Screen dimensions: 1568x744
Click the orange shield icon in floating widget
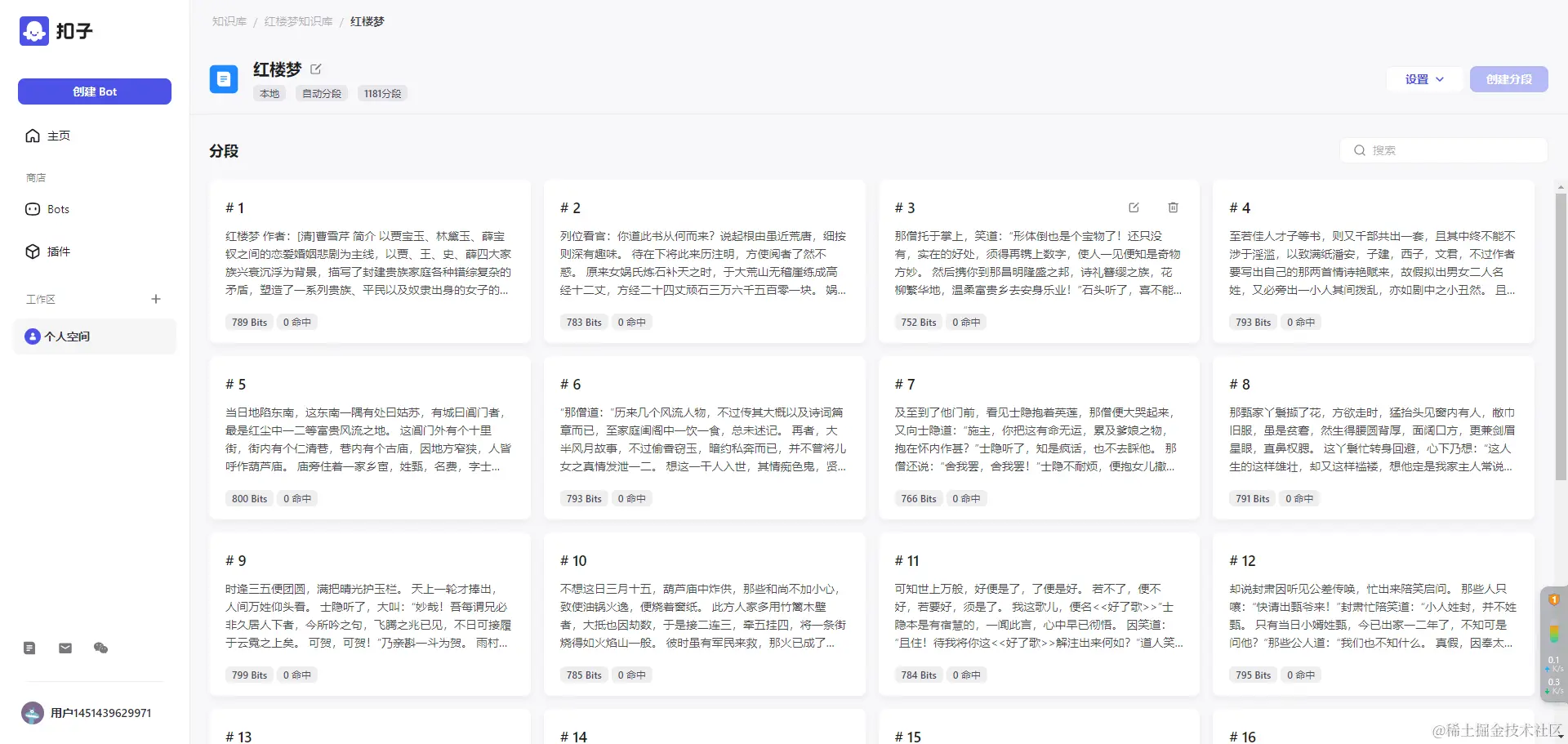(x=1553, y=599)
